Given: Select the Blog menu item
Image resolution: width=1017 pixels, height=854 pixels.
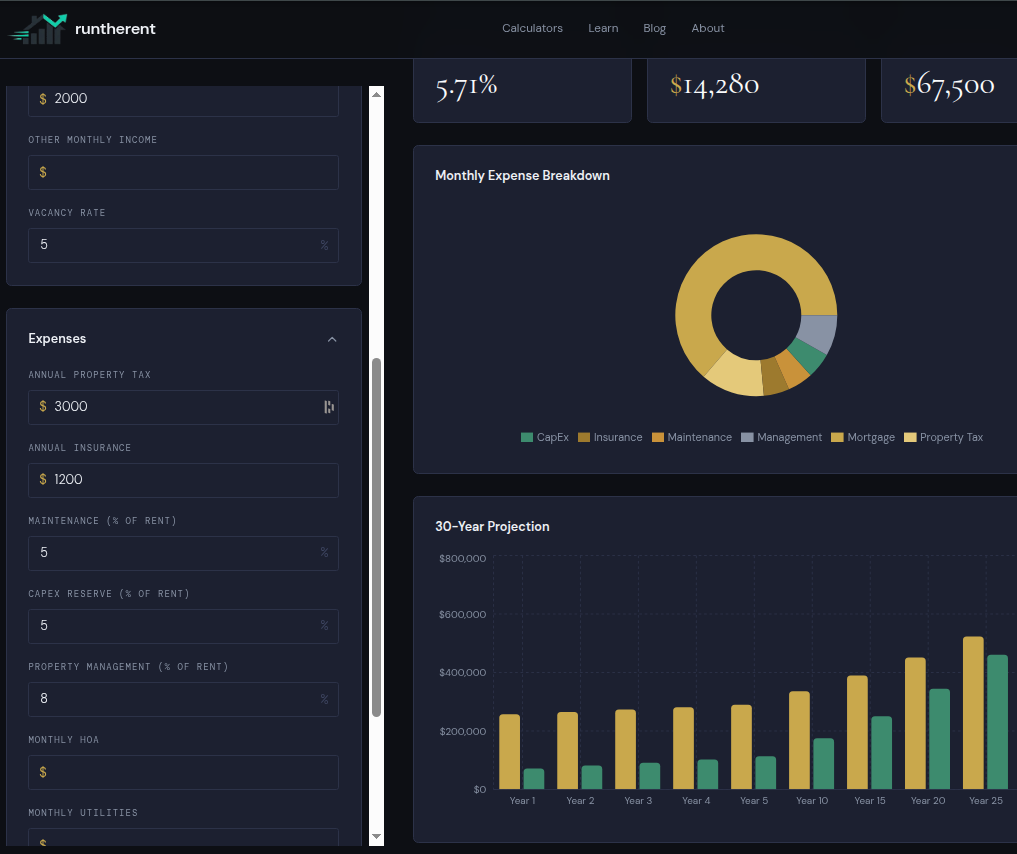Looking at the screenshot, I should [x=654, y=28].
